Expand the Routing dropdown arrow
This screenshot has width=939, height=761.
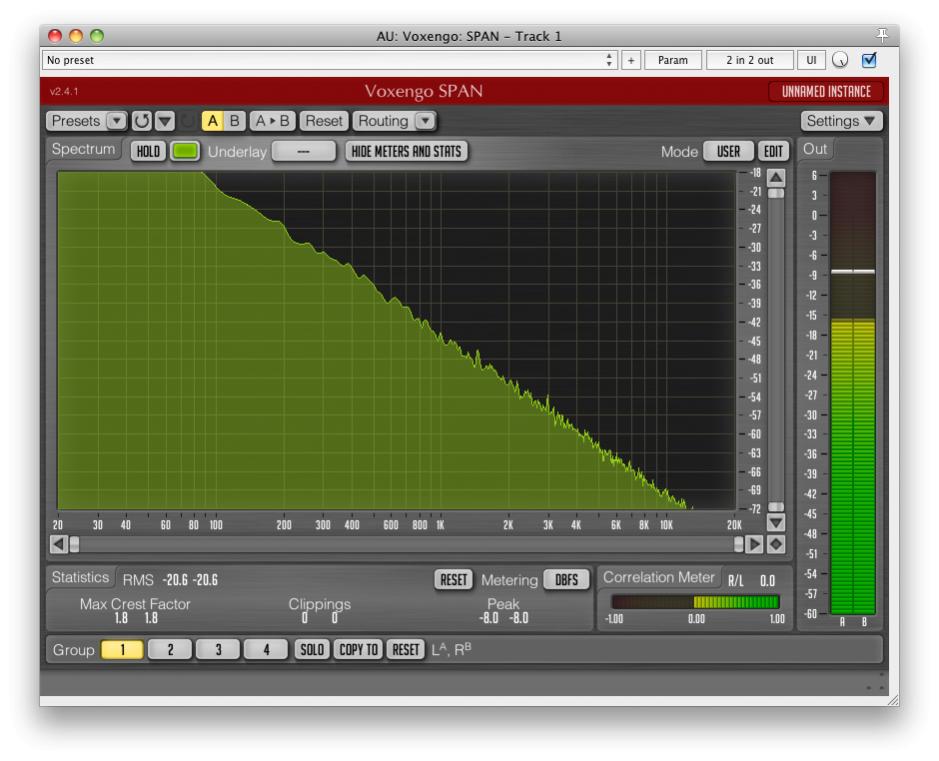click(x=425, y=121)
